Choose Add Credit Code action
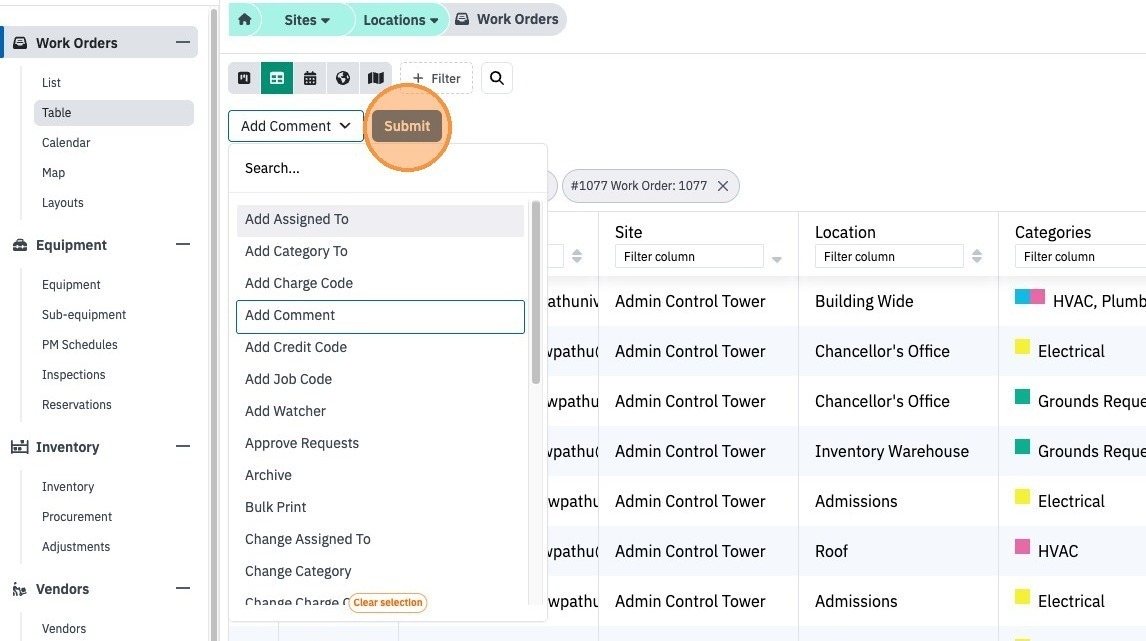Screen dimensions: 1146x641 tap(380, 347)
